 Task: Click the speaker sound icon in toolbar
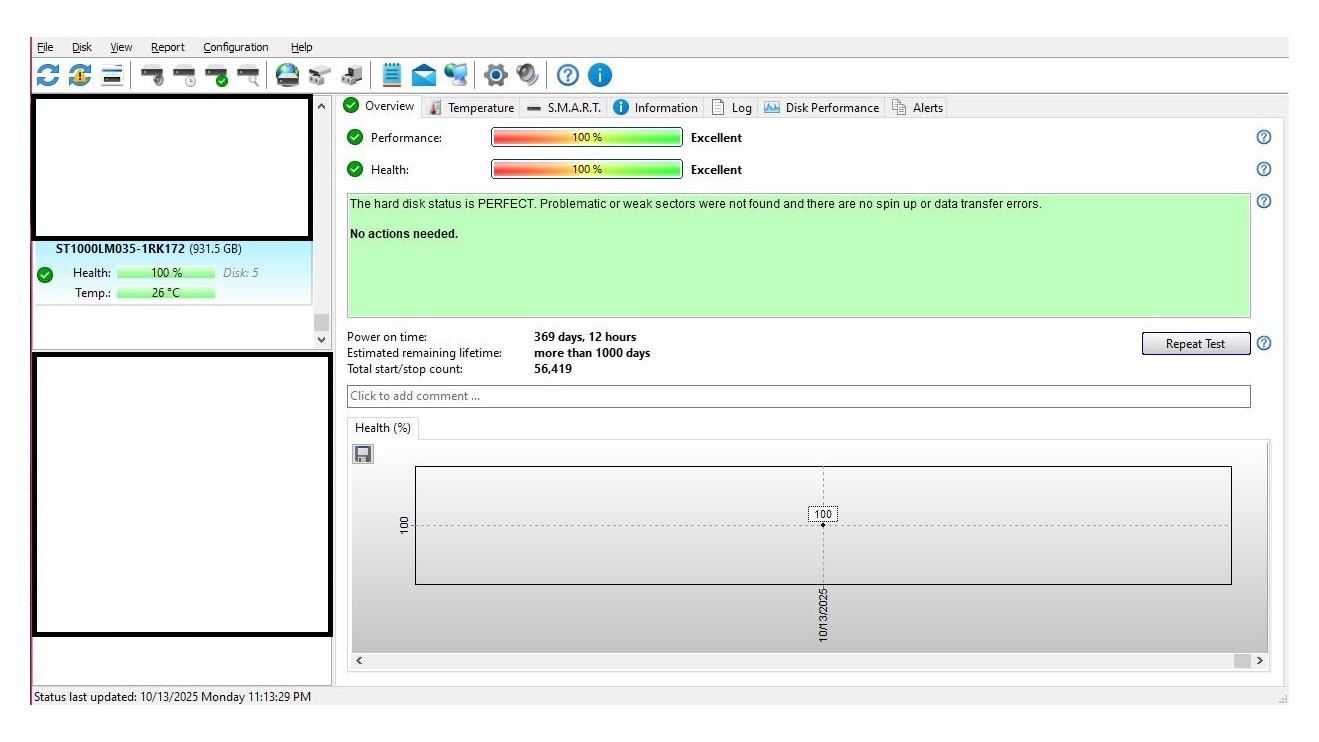527,75
